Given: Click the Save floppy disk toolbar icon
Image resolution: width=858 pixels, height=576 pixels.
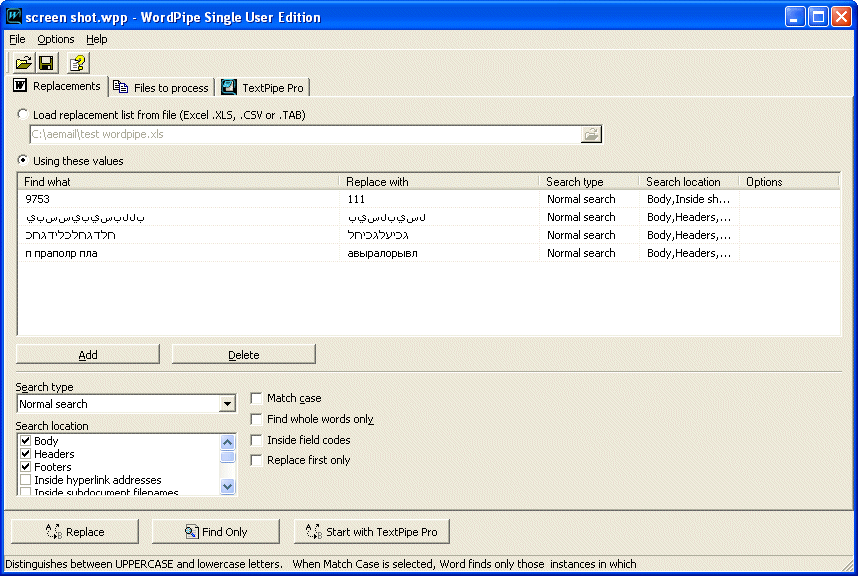Looking at the screenshot, I should point(47,63).
